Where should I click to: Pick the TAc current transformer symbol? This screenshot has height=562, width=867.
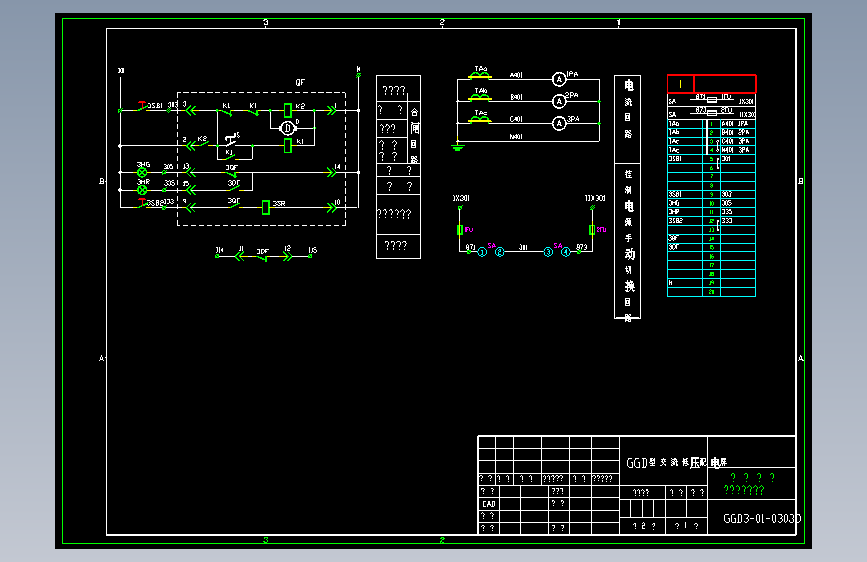pos(479,119)
